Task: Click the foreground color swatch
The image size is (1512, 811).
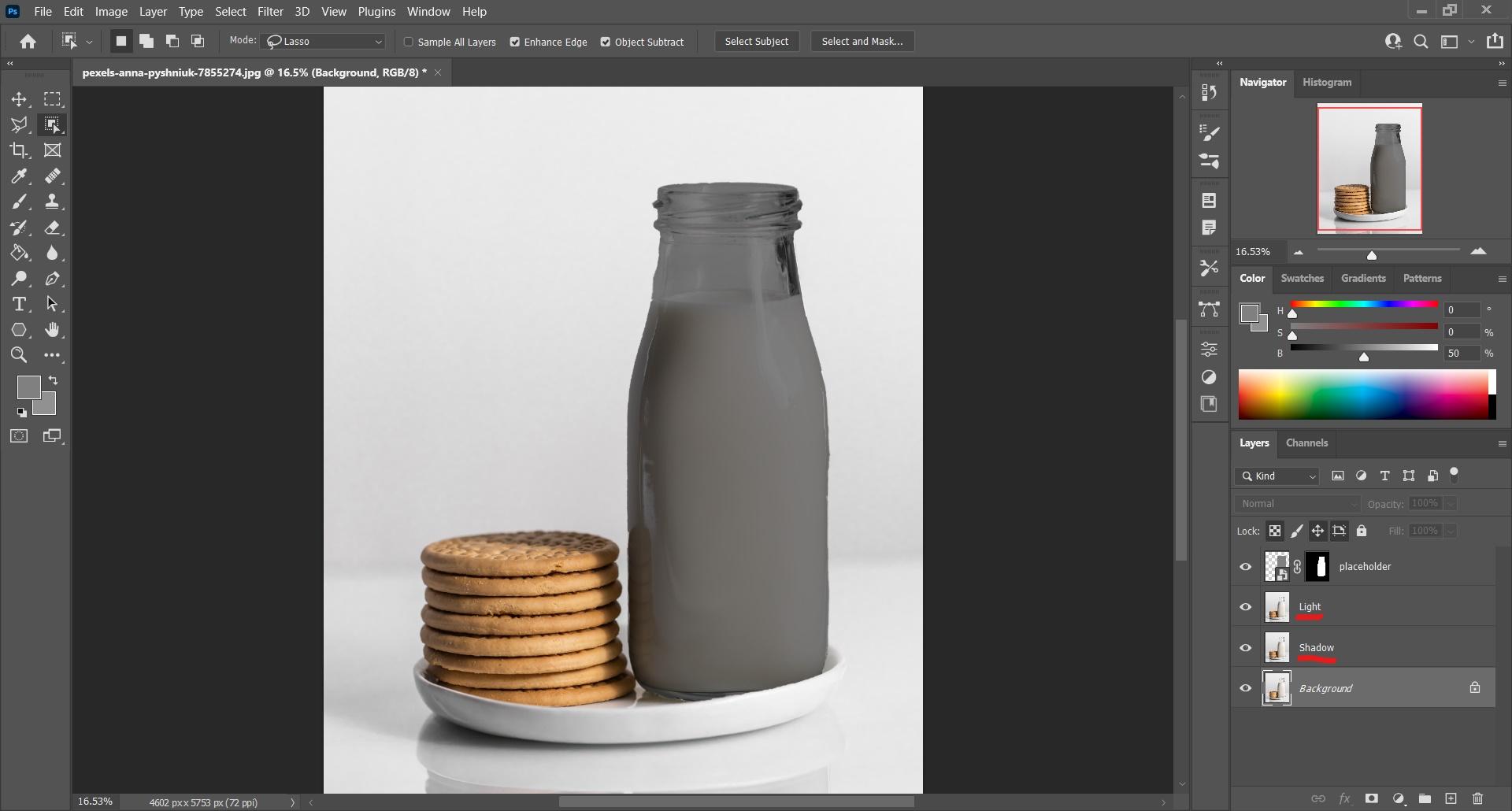Action: pos(28,387)
